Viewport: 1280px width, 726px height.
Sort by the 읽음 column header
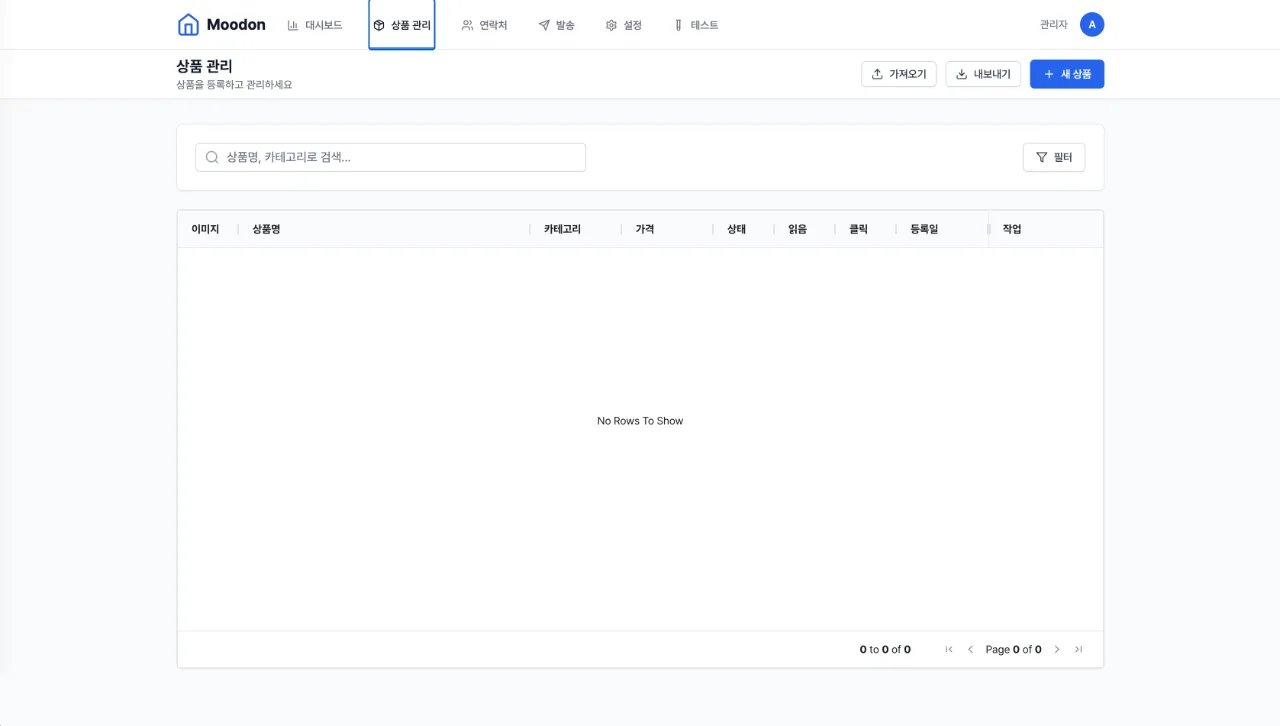[798, 229]
